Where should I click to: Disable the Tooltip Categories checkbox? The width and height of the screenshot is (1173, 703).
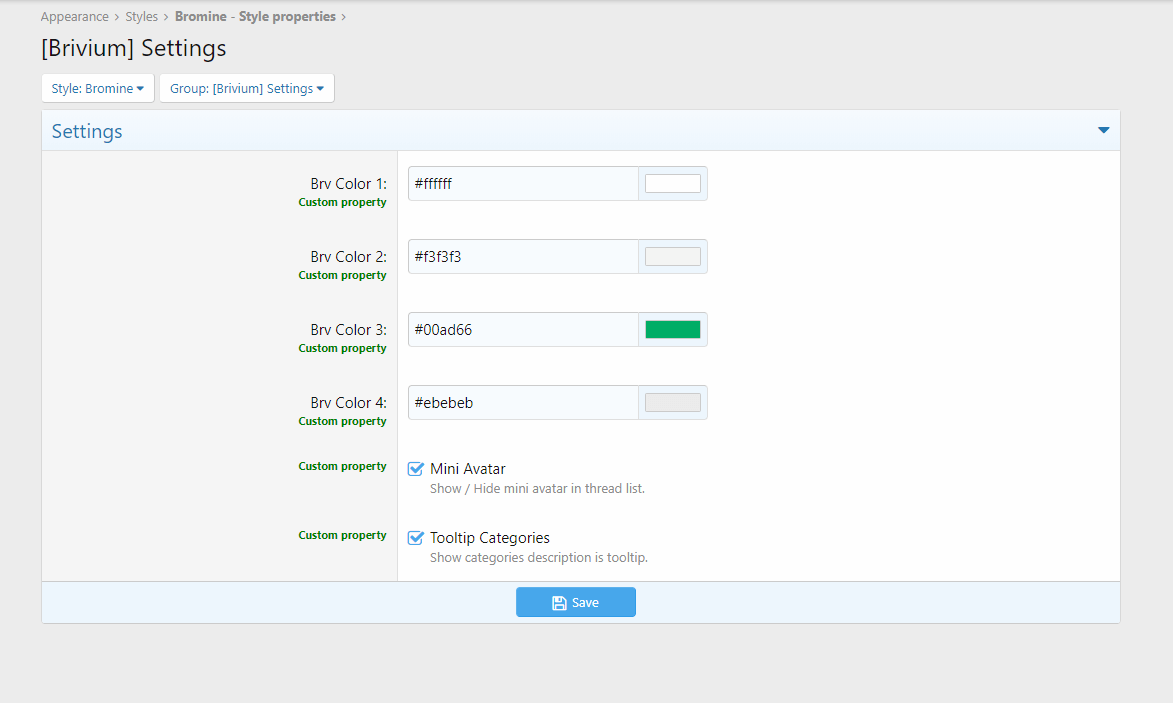point(416,538)
